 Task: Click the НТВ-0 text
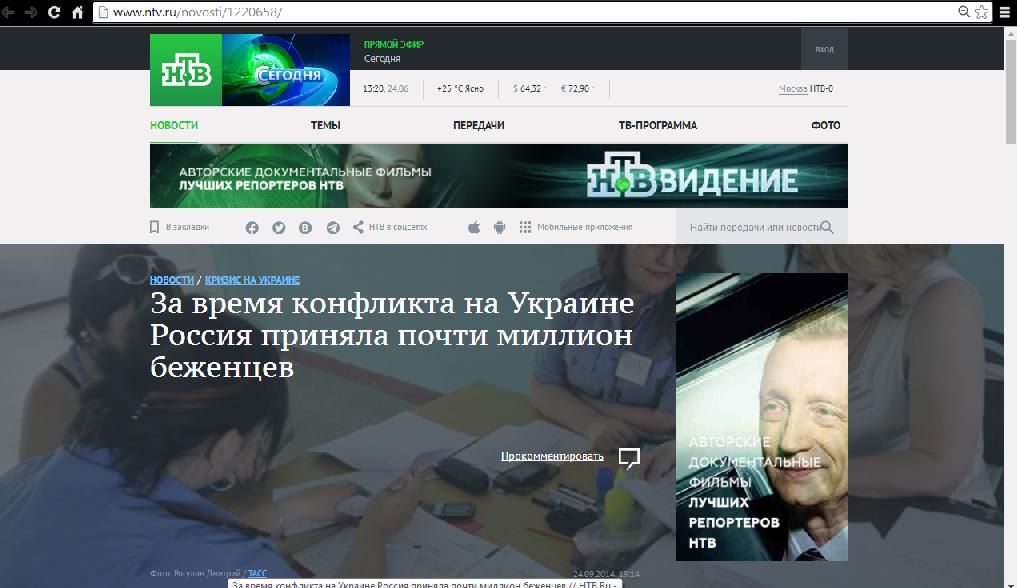pyautogui.click(x=821, y=89)
